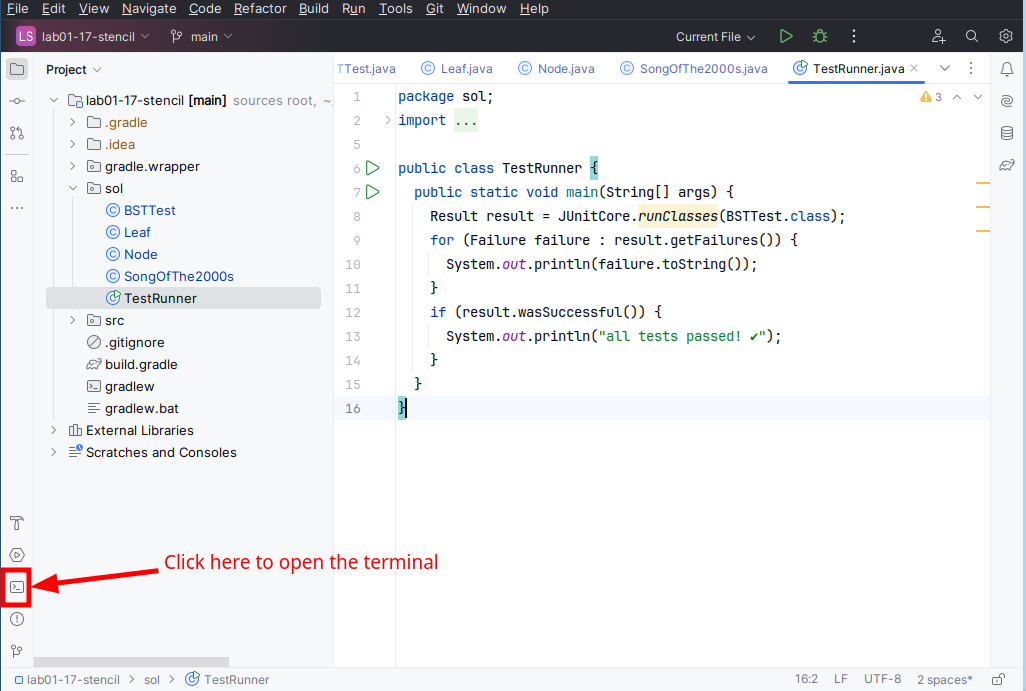The image size is (1026, 691).
Task: Run main method from line 7 gutter
Action: coord(373,192)
